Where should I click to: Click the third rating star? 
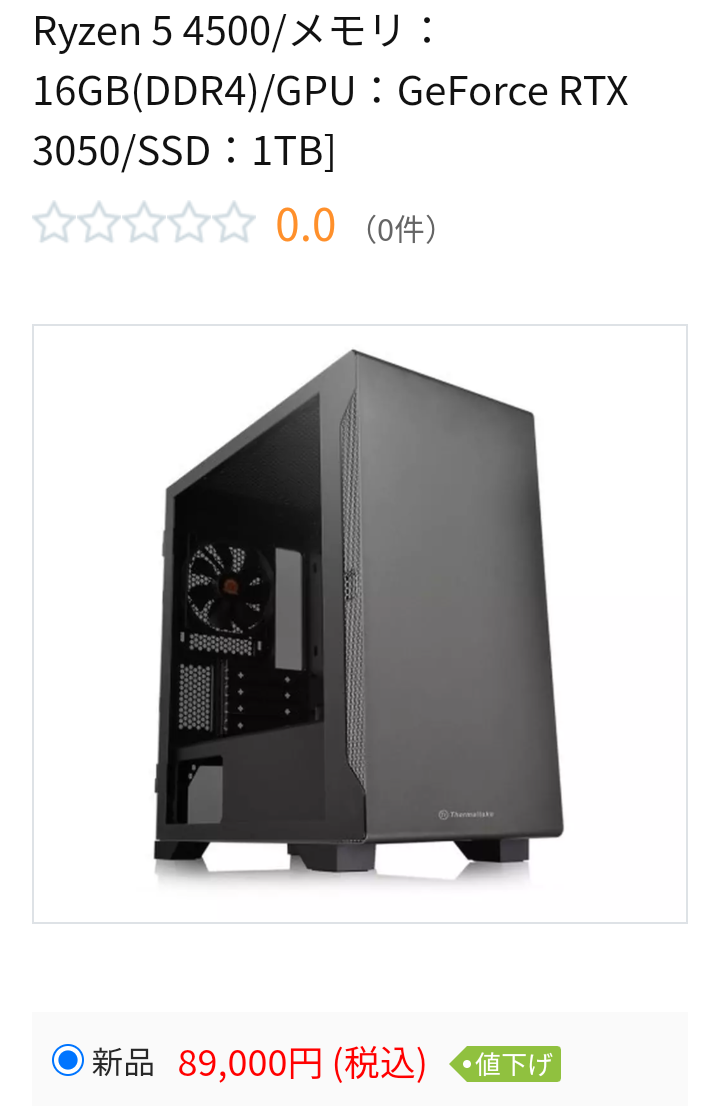(144, 222)
